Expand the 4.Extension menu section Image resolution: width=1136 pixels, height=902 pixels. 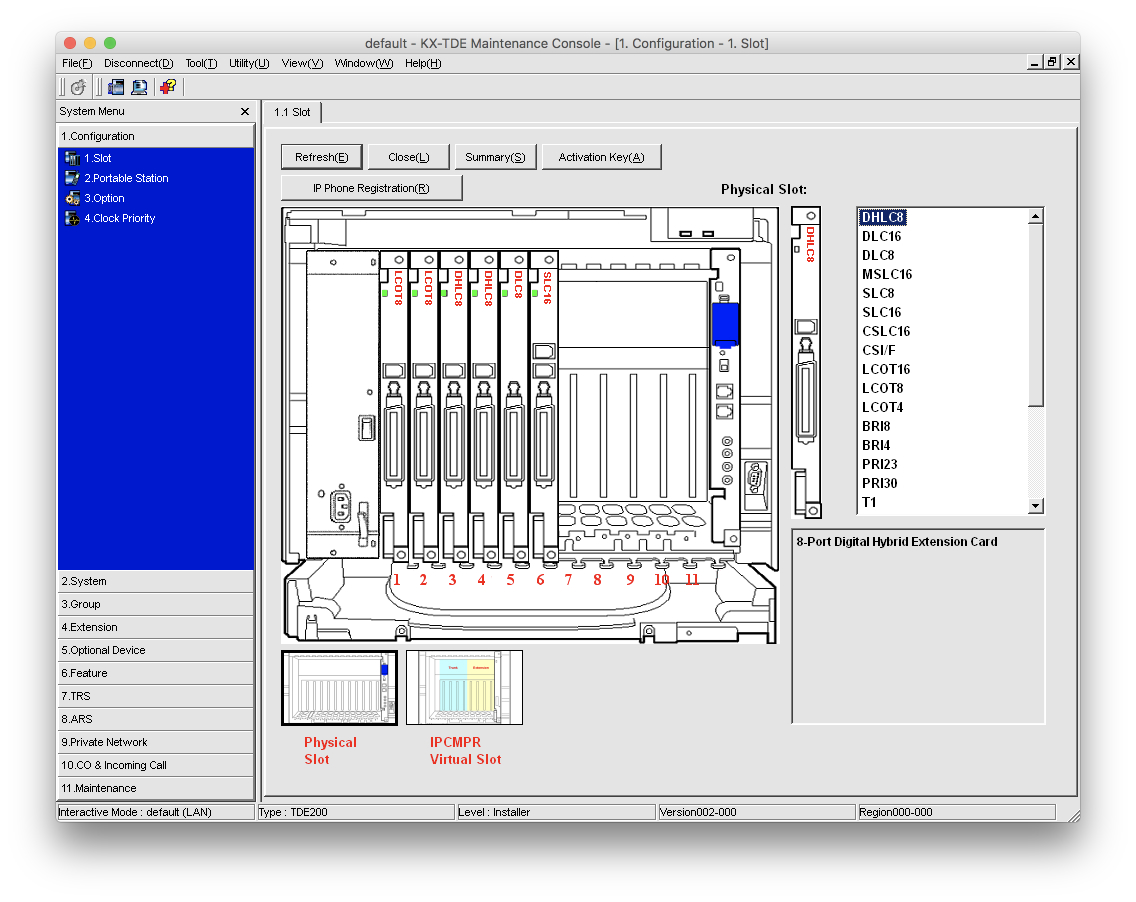156,627
